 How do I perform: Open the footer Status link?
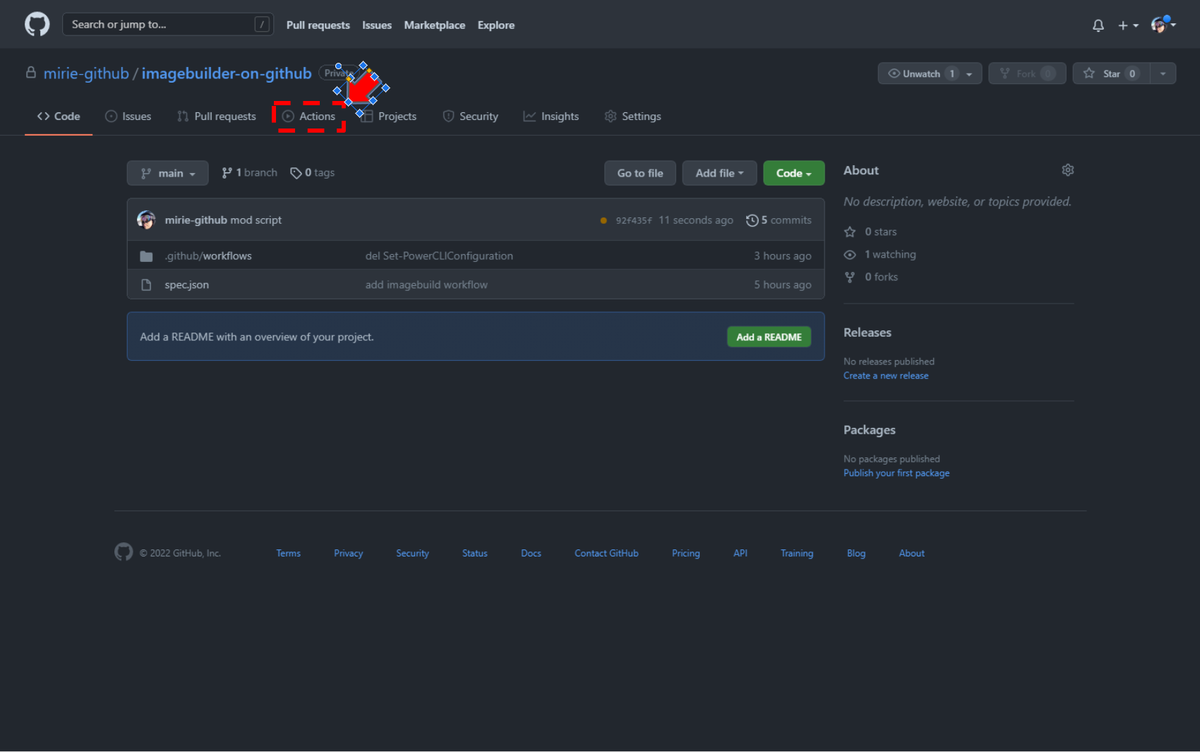tap(475, 553)
